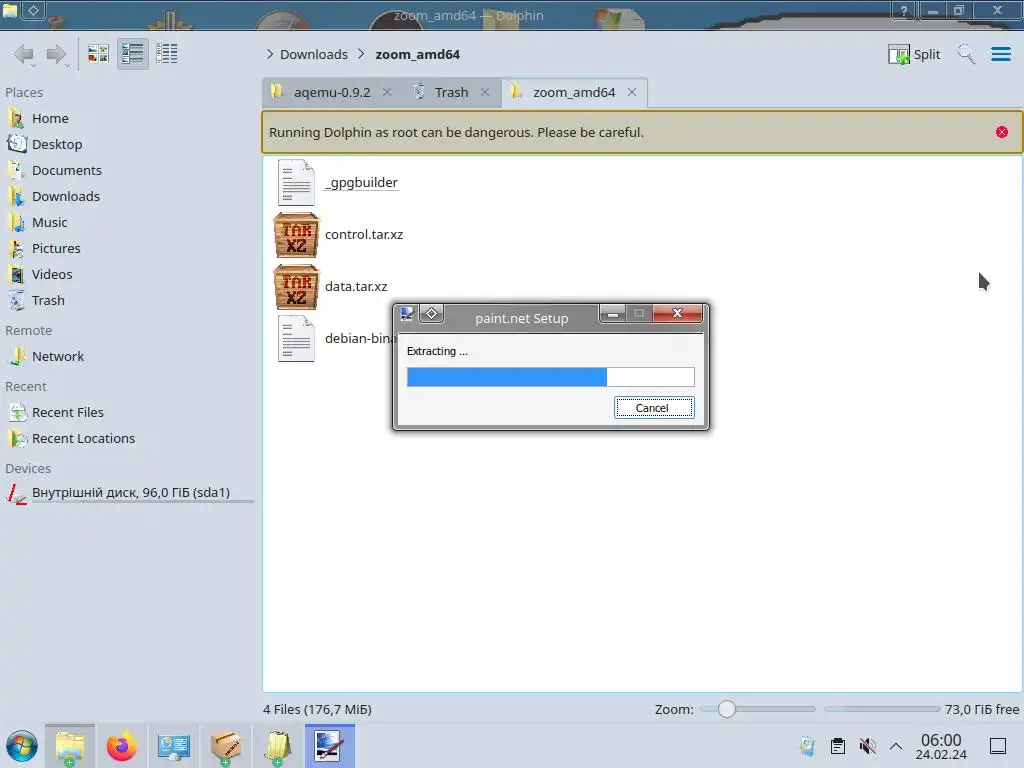
Task: Open Documents in Places
Action: [x=67, y=170]
